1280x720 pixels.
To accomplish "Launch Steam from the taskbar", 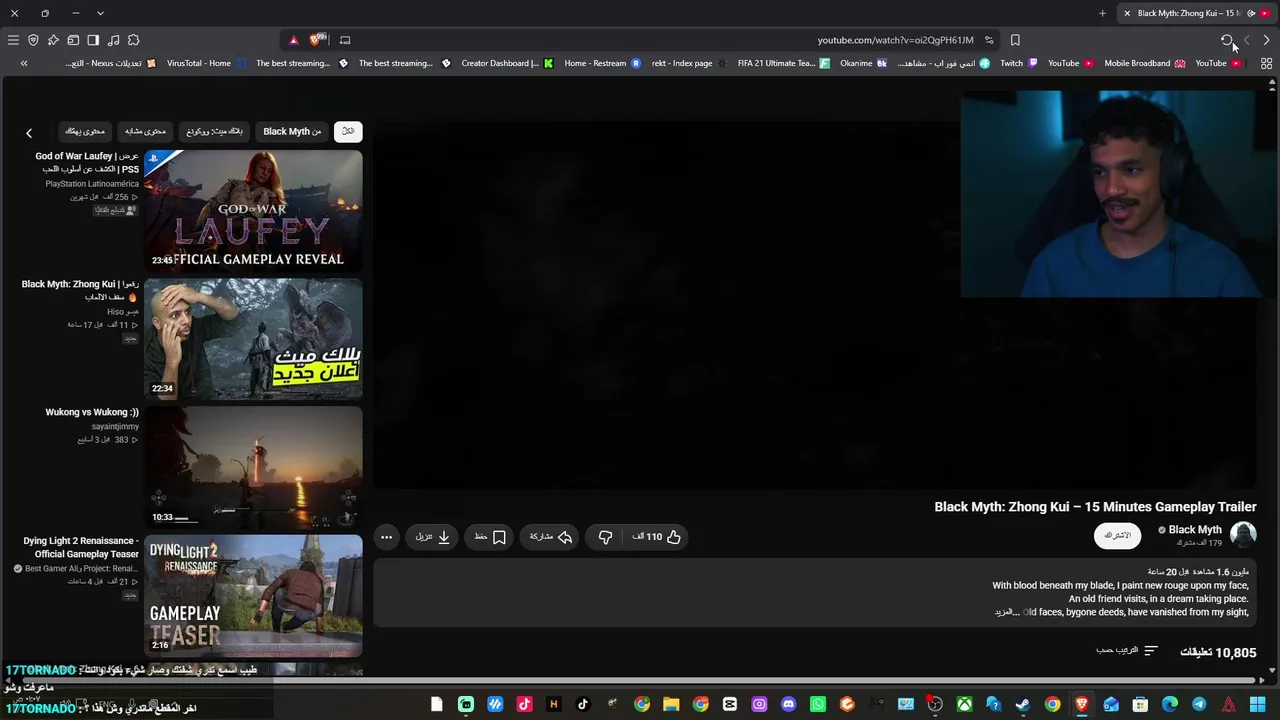I will (x=1022, y=705).
